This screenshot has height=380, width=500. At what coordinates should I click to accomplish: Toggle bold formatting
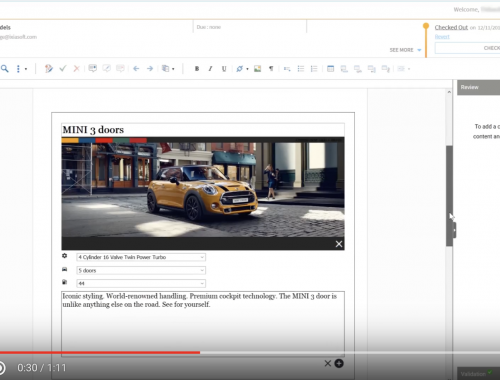197,69
